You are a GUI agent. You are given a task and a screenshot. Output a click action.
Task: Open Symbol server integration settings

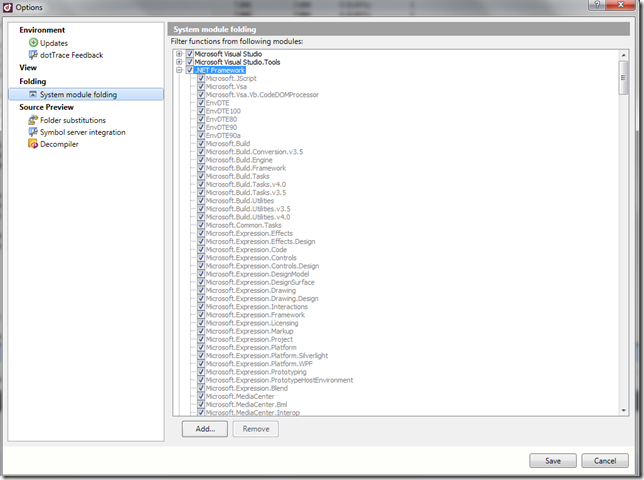pyautogui.click(x=83, y=132)
